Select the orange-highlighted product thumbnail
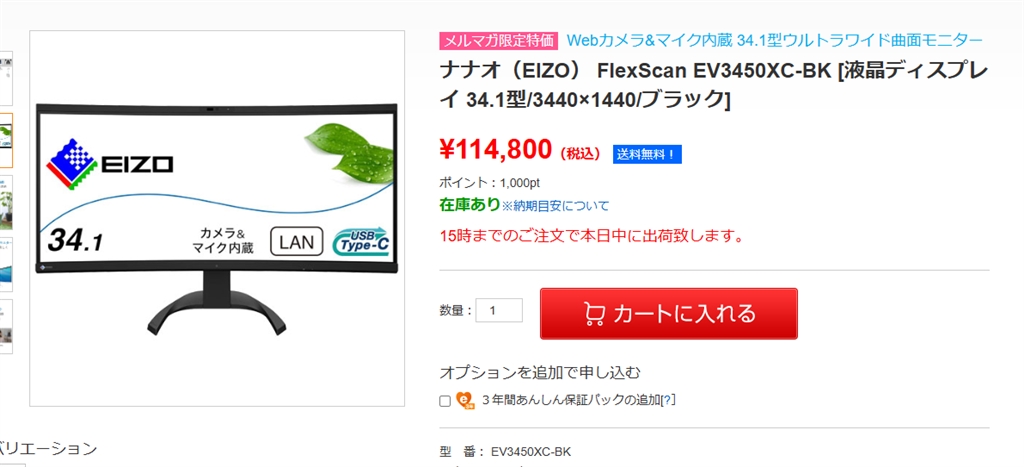The image size is (1024, 467). tap(6, 140)
